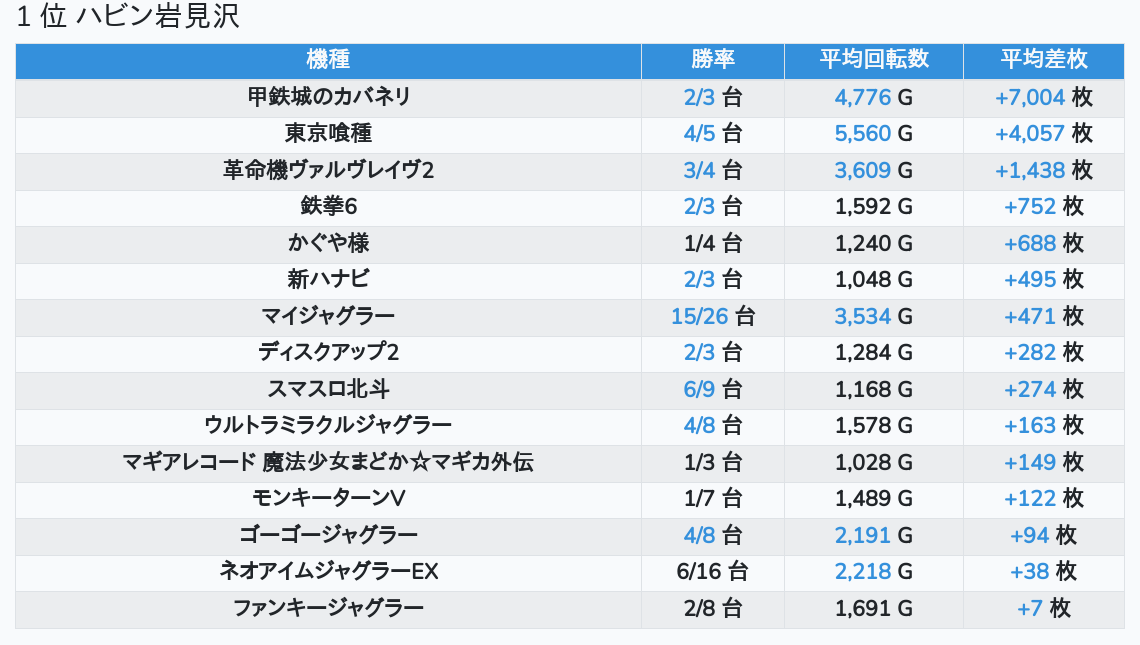Click the 革命機ヴァルヴレイヴ2 row name
1140x645 pixels.
tap(328, 170)
